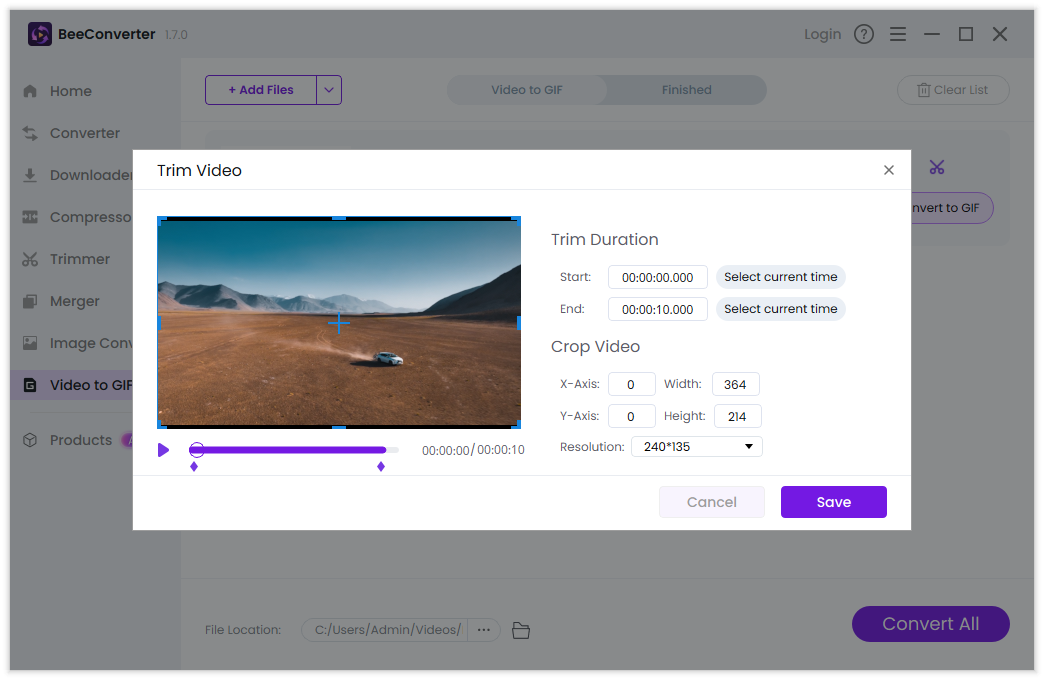The image size is (1044, 680).
Task: Click the Width input field
Action: pos(735,384)
